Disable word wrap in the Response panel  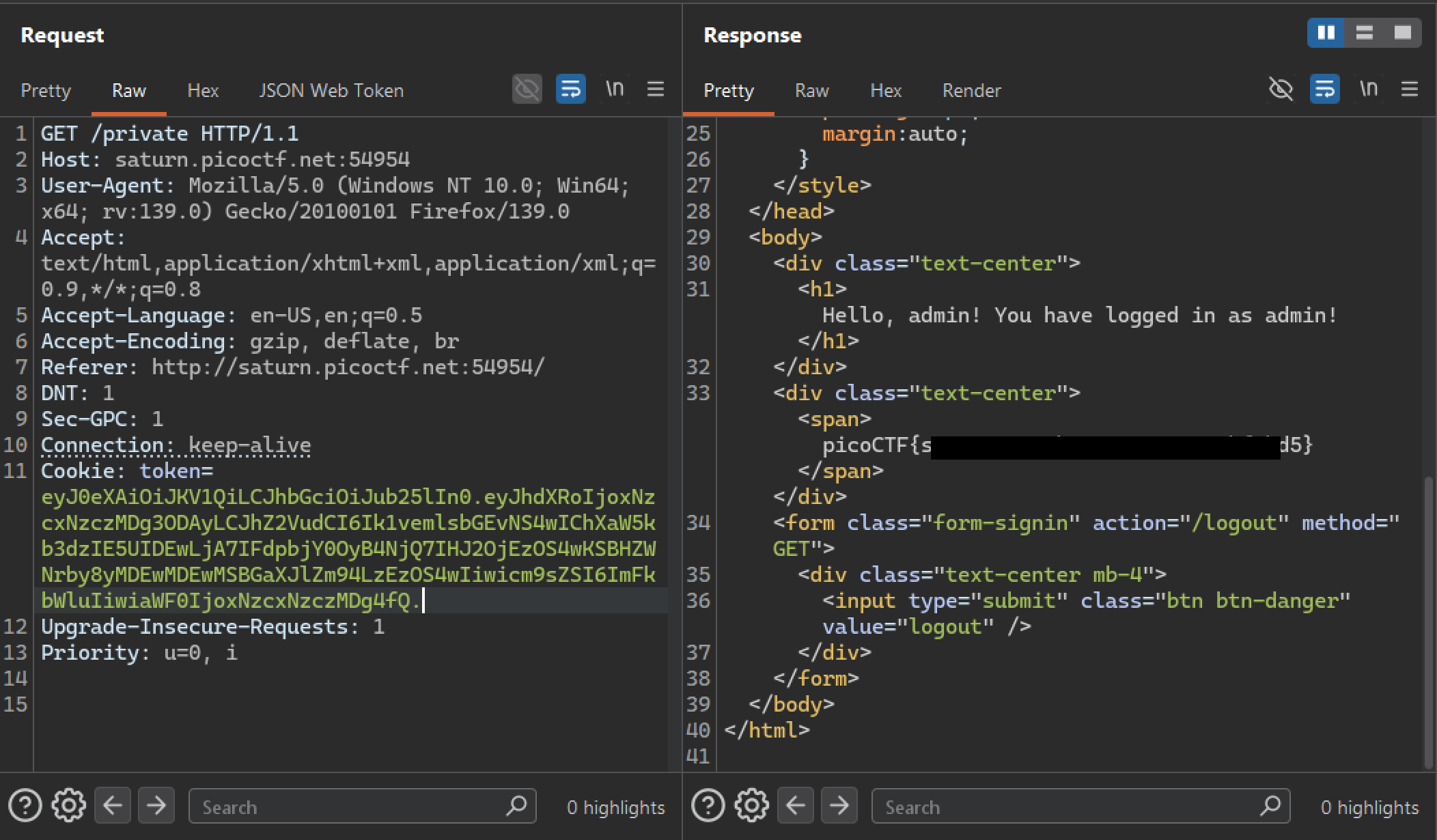(1324, 89)
